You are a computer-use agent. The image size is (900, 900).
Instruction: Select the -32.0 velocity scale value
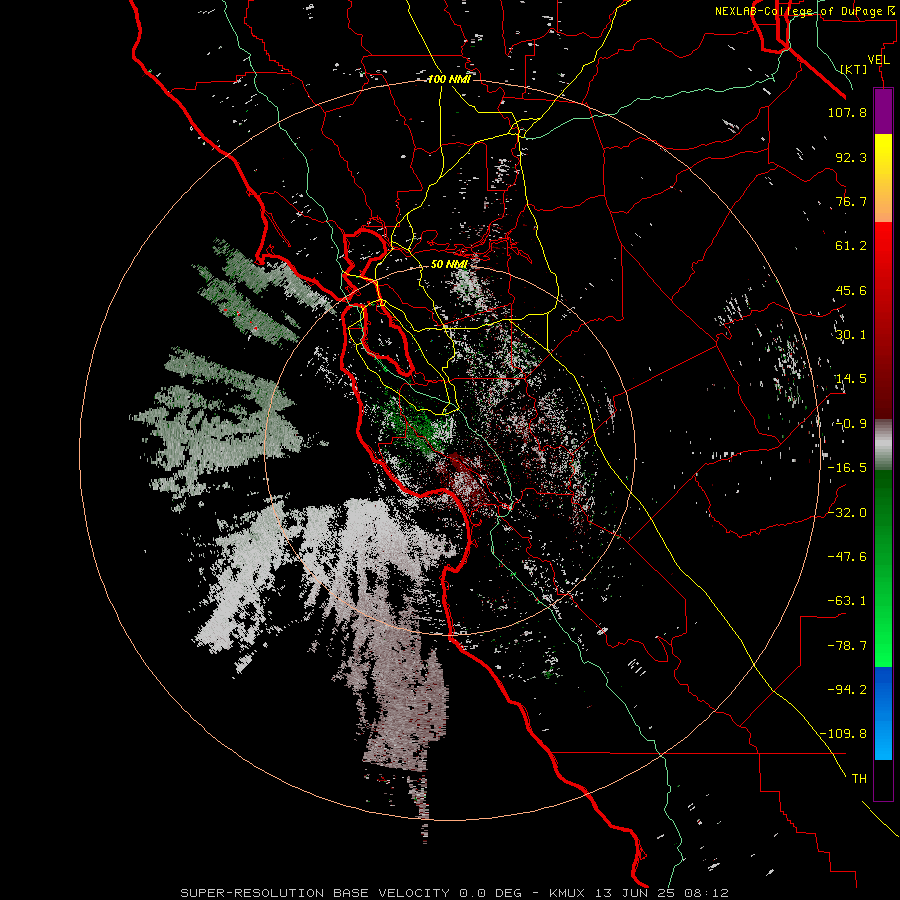point(847,513)
